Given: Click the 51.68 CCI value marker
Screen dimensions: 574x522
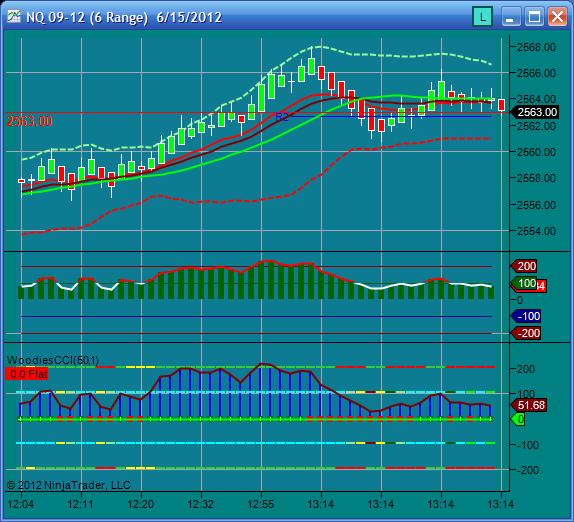Looking at the screenshot, I should 529,405.
